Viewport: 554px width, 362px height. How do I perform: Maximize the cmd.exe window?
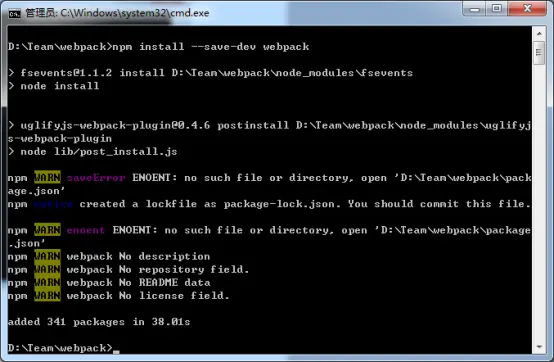click(497, 8)
